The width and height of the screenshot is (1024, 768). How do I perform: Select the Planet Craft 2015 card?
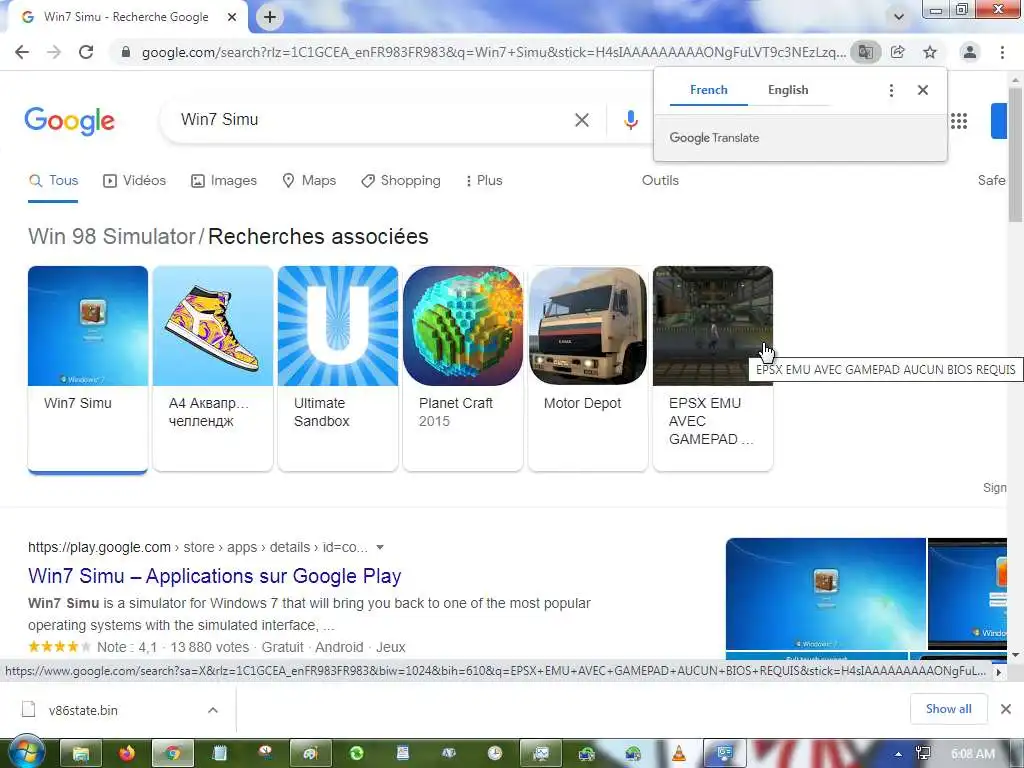[463, 368]
